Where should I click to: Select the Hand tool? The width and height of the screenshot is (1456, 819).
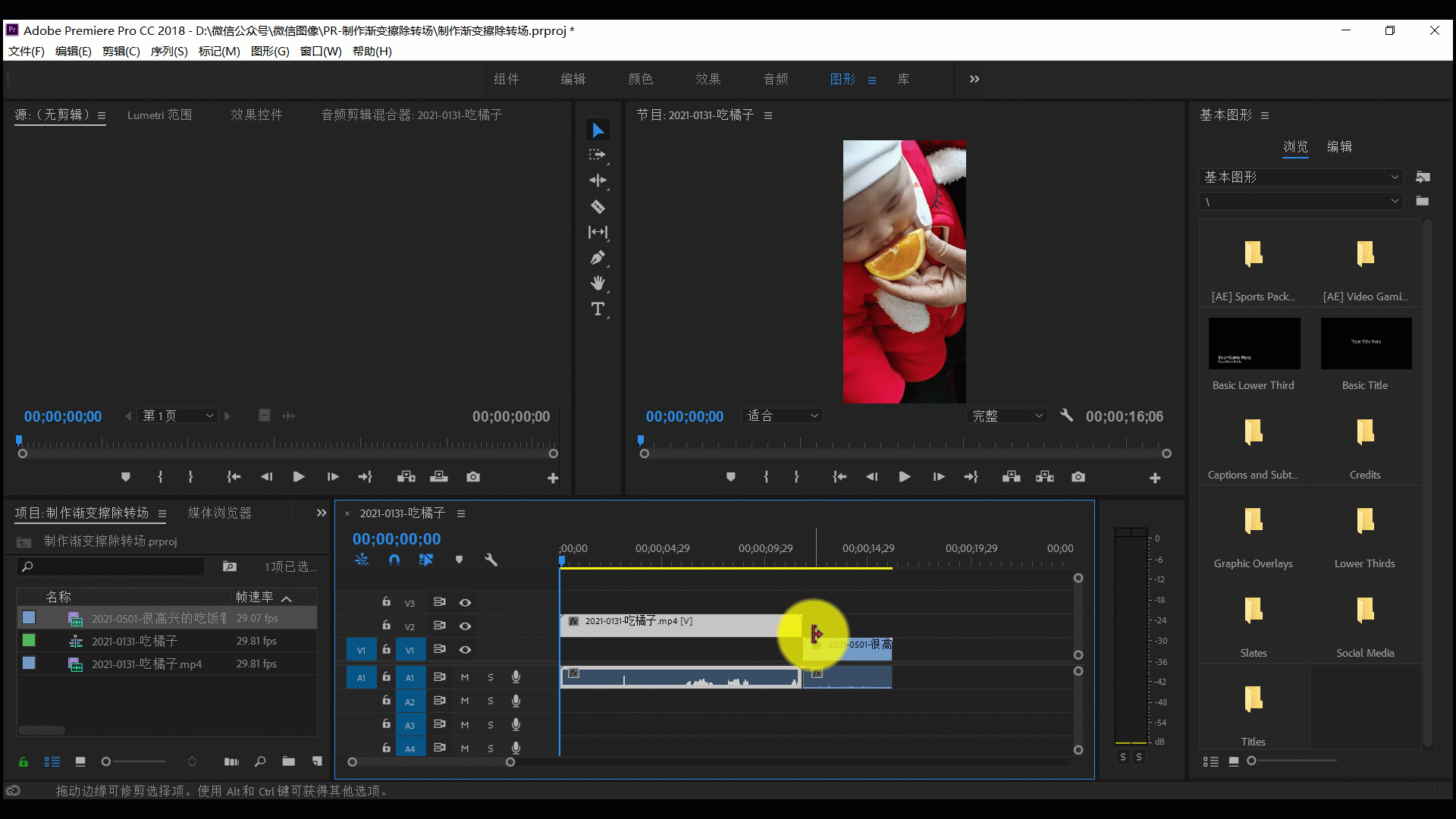598,284
